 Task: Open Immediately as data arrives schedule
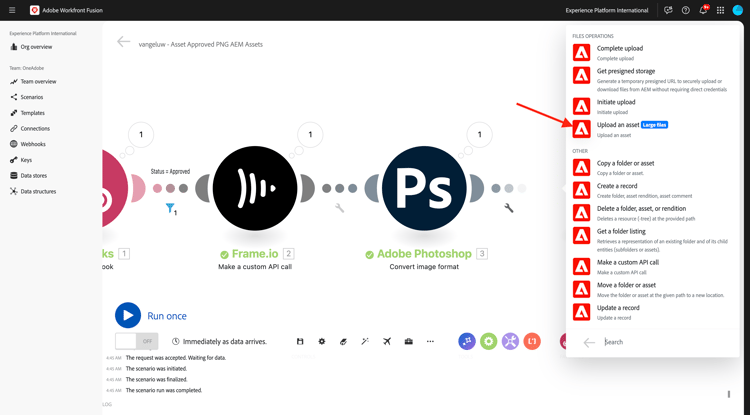point(220,341)
